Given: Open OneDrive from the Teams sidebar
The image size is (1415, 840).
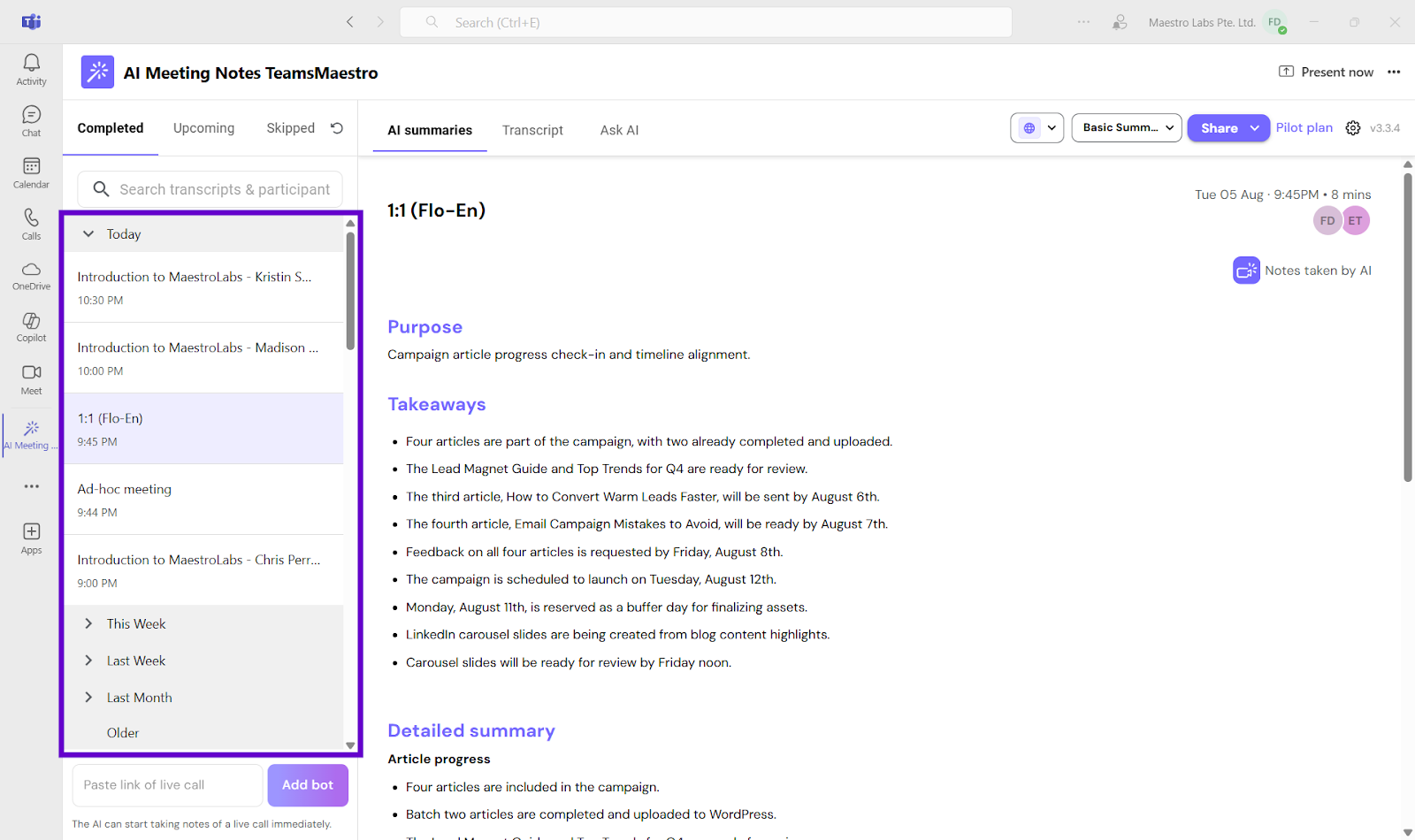Looking at the screenshot, I should pos(31,276).
